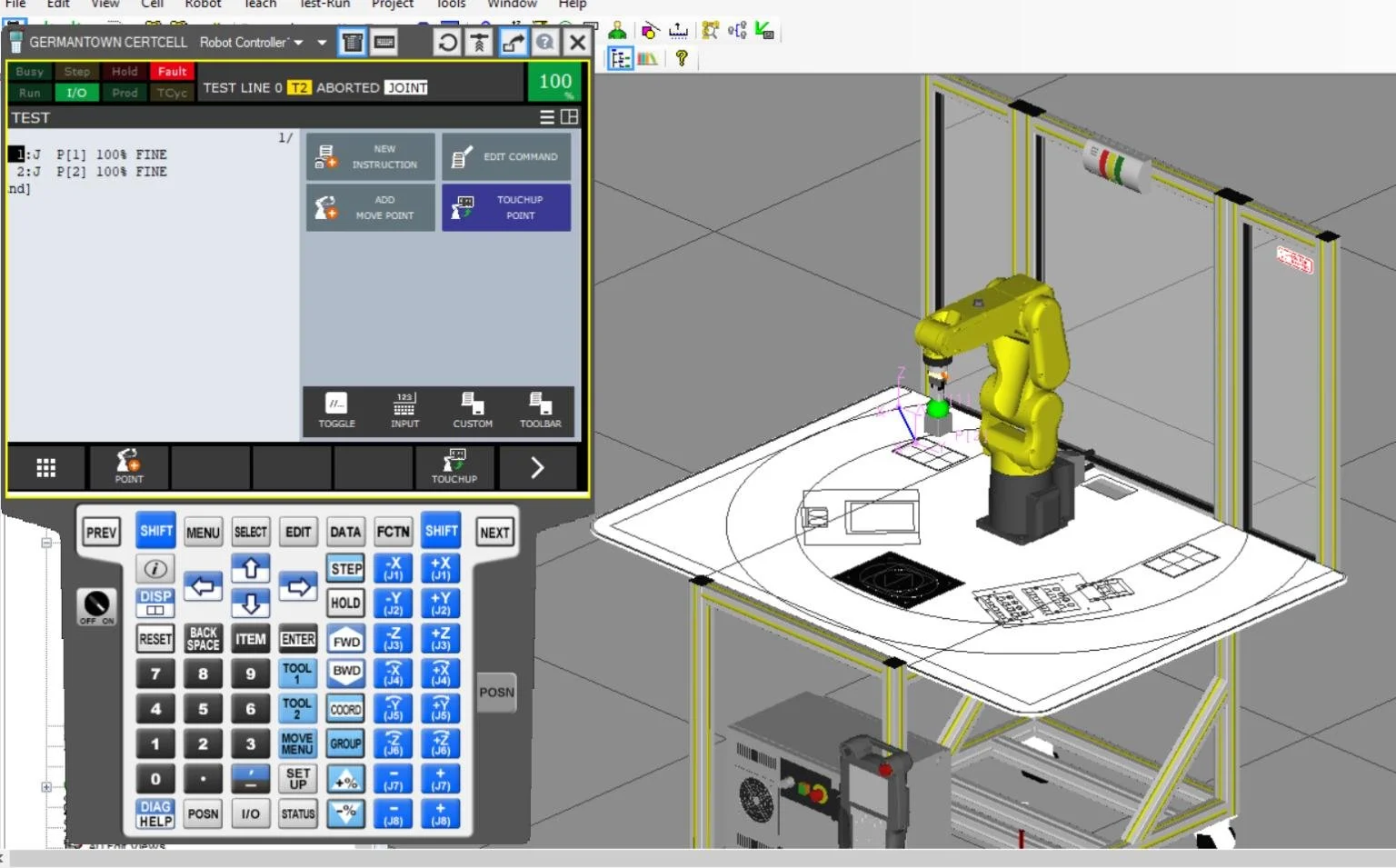This screenshot has height=868, width=1396.
Task: Open pendant help question-mark icon
Action: [x=544, y=42]
